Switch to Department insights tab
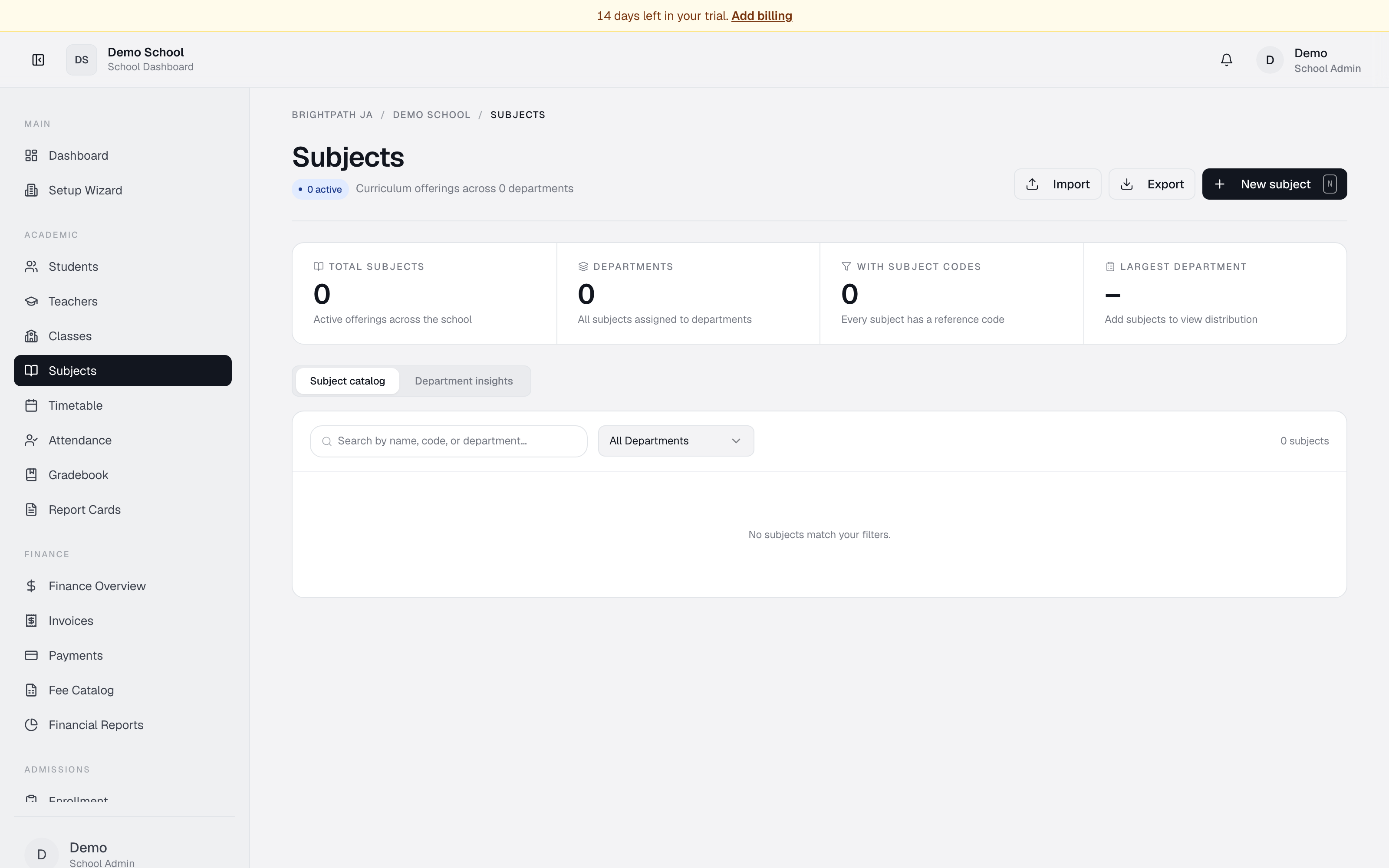Screen dimensions: 1389x868 pos(464,381)
